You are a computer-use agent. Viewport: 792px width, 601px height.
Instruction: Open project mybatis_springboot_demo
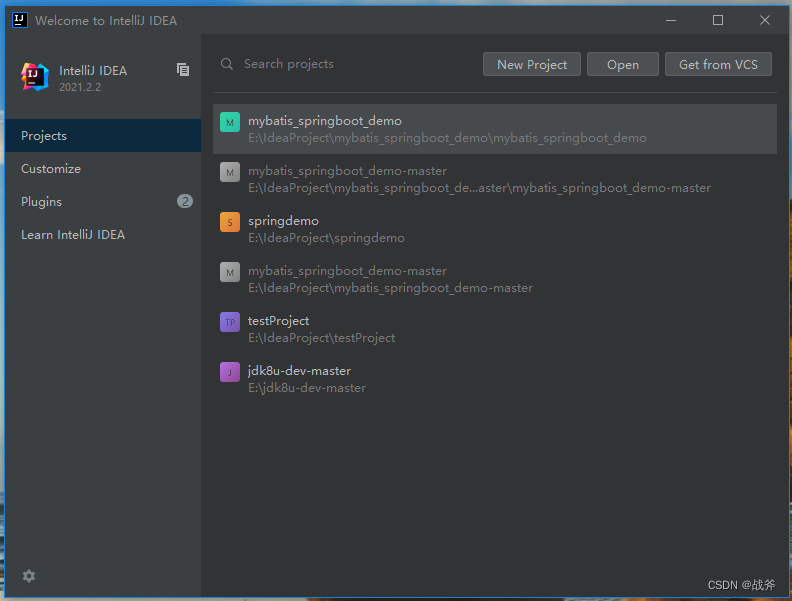click(495, 129)
